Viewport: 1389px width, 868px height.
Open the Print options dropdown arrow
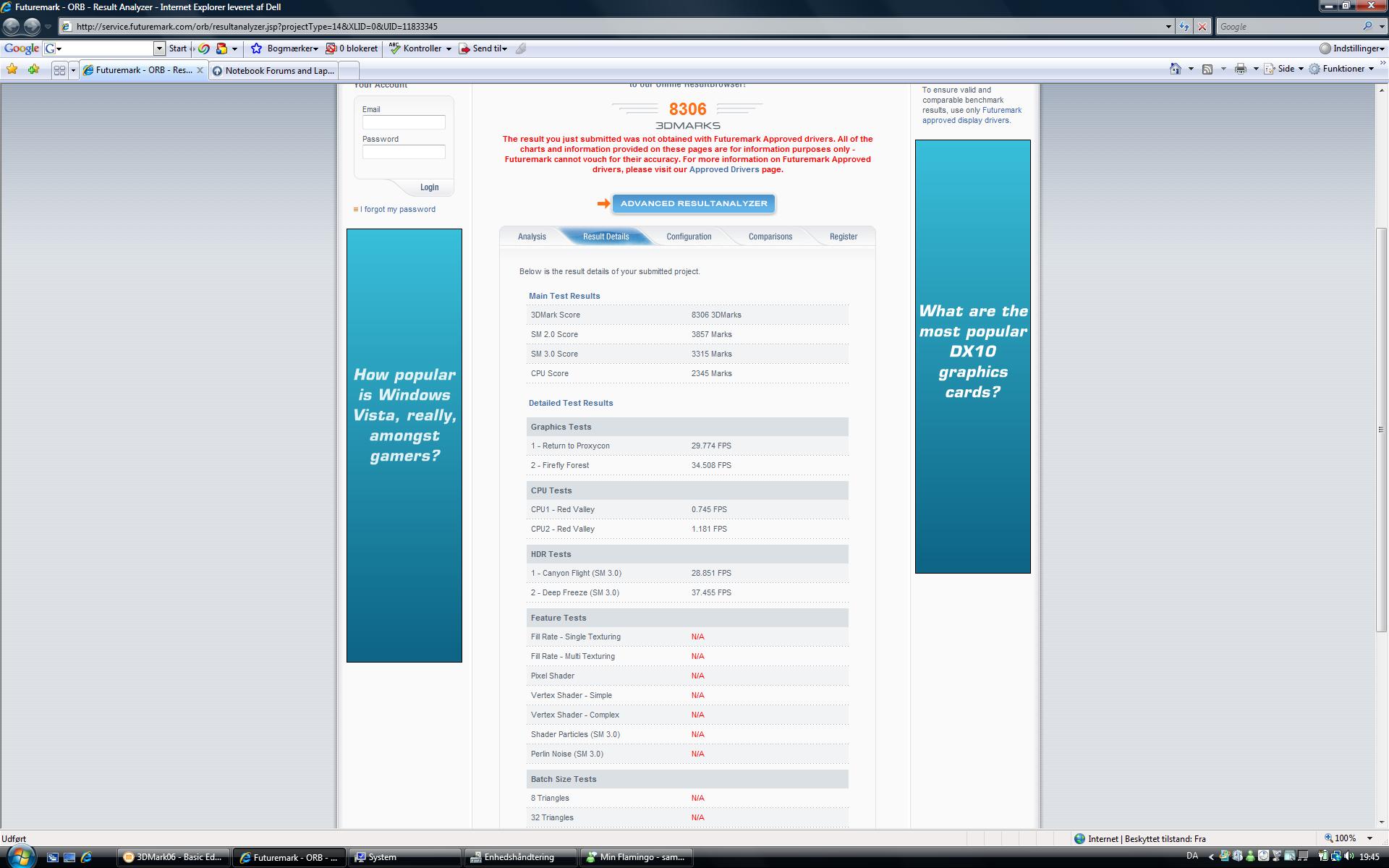[x=1256, y=69]
